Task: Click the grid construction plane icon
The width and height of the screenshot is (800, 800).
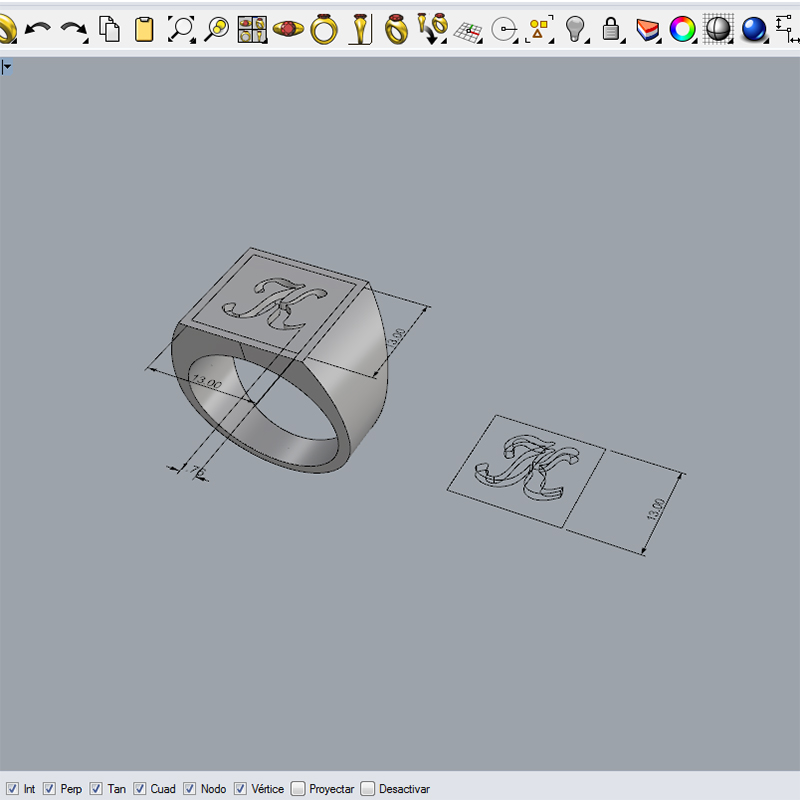Action: 467,30
